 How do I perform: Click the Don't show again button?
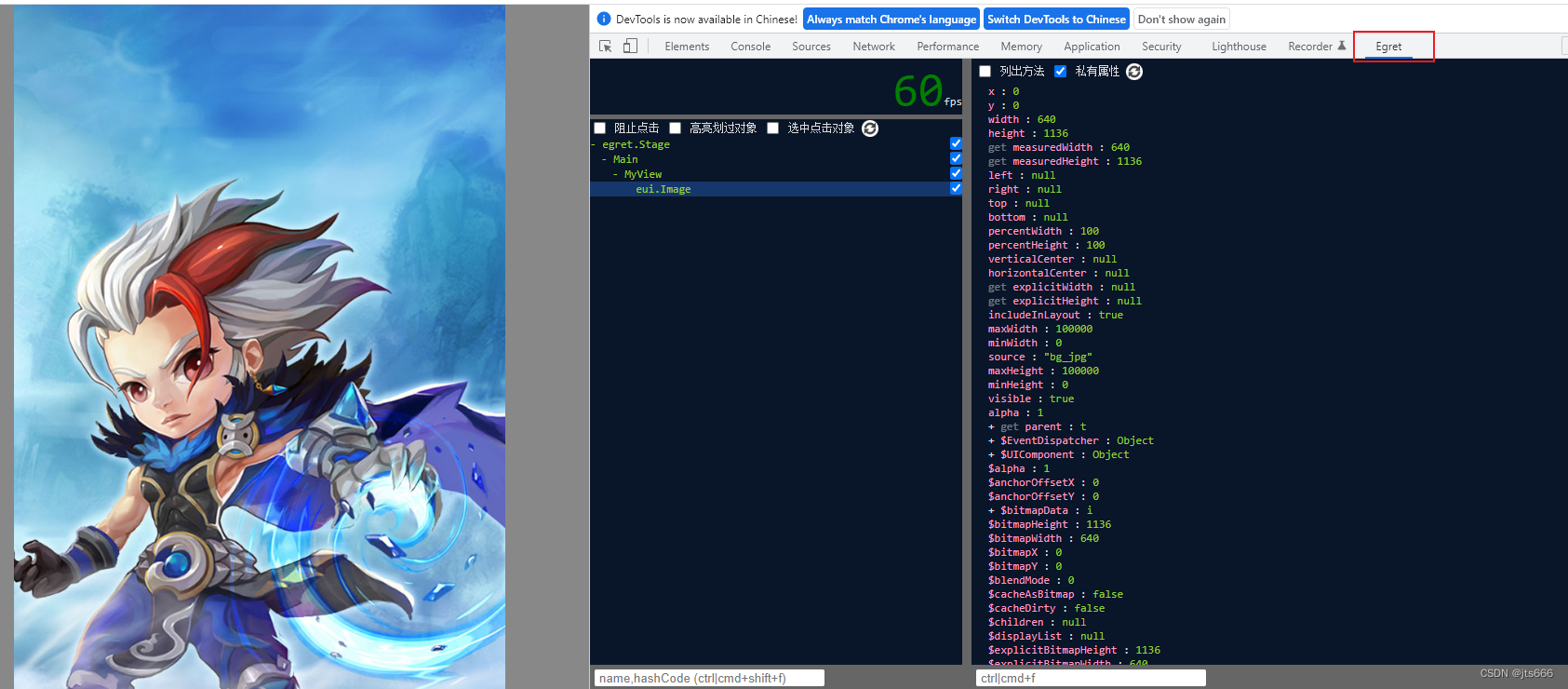1181,19
